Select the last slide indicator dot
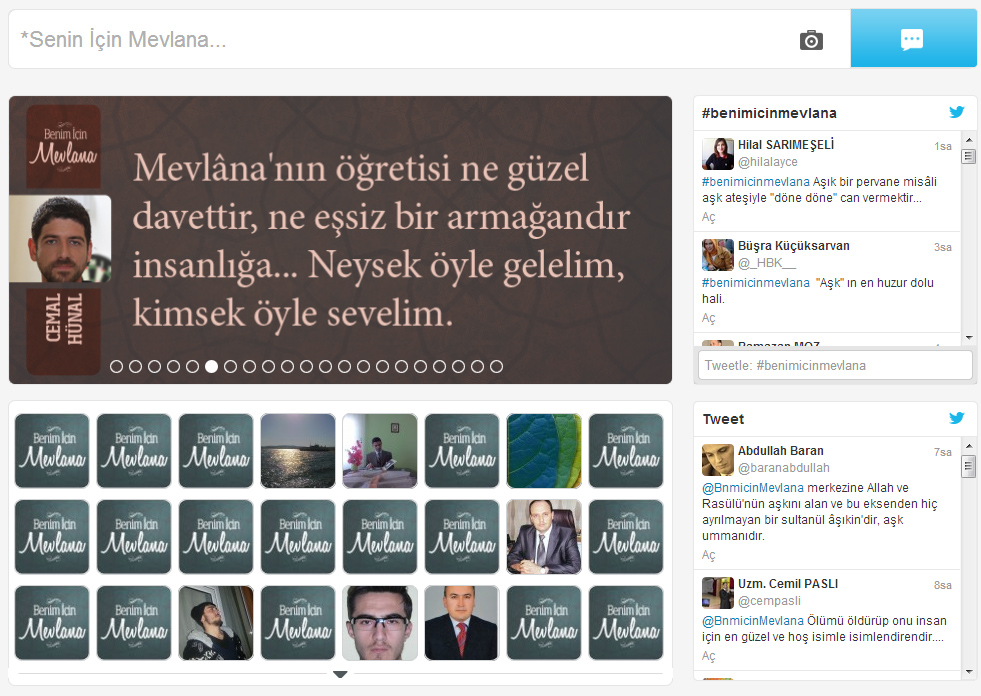Image resolution: width=981 pixels, height=696 pixels. [x=496, y=367]
